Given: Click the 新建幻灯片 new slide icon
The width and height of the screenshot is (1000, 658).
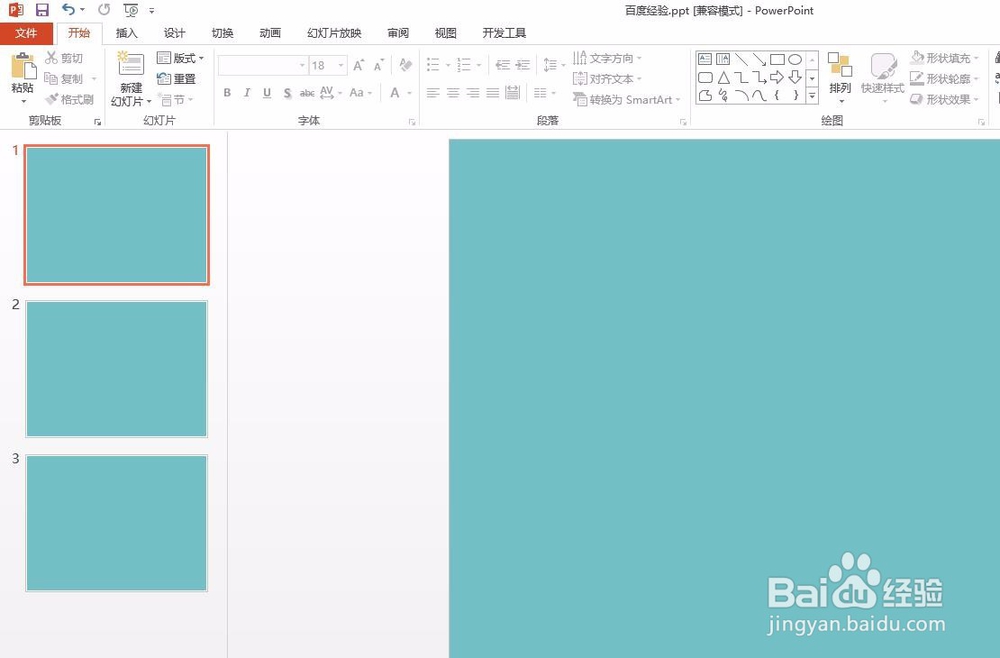Looking at the screenshot, I should click(131, 64).
